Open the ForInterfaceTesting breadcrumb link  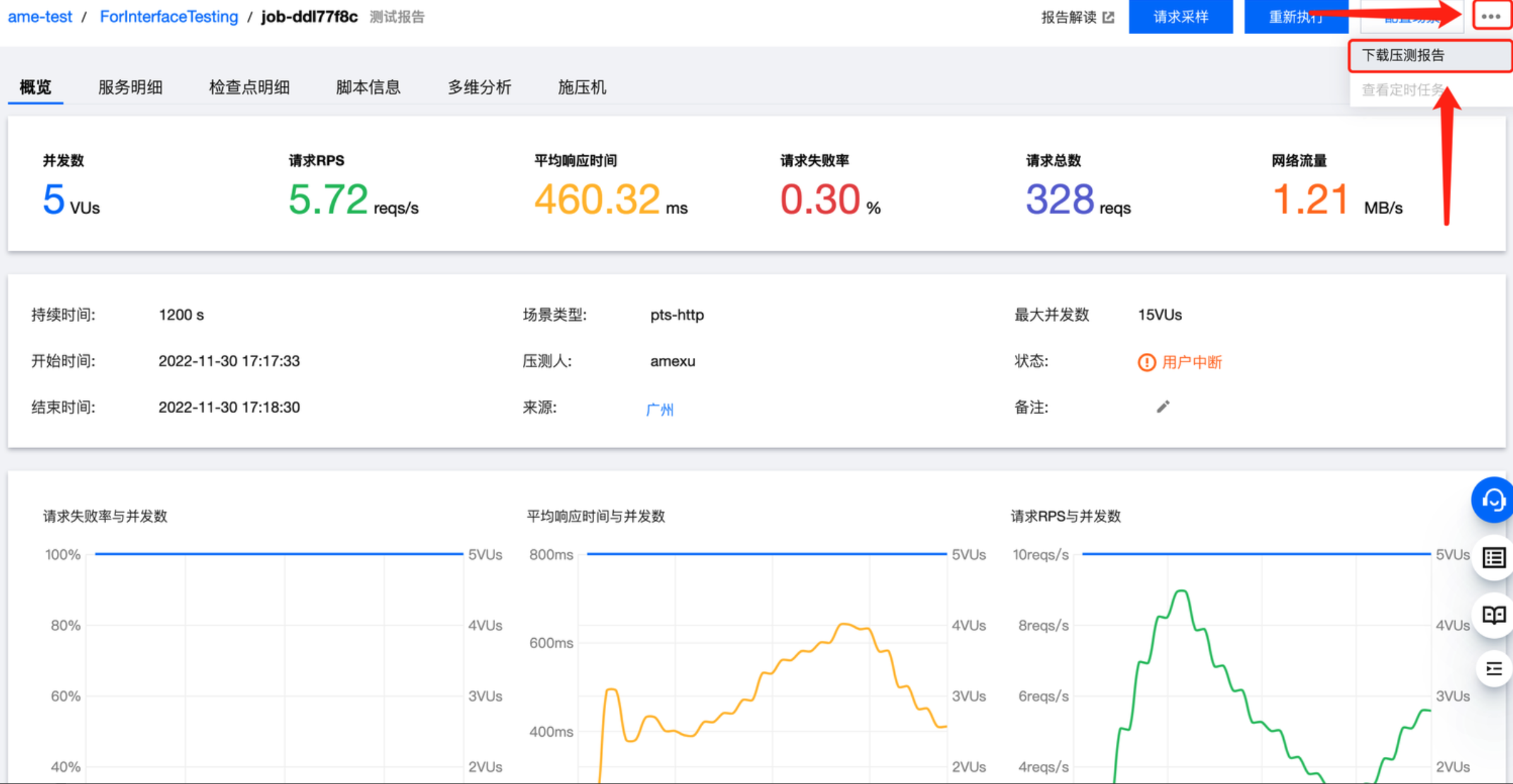coord(169,17)
